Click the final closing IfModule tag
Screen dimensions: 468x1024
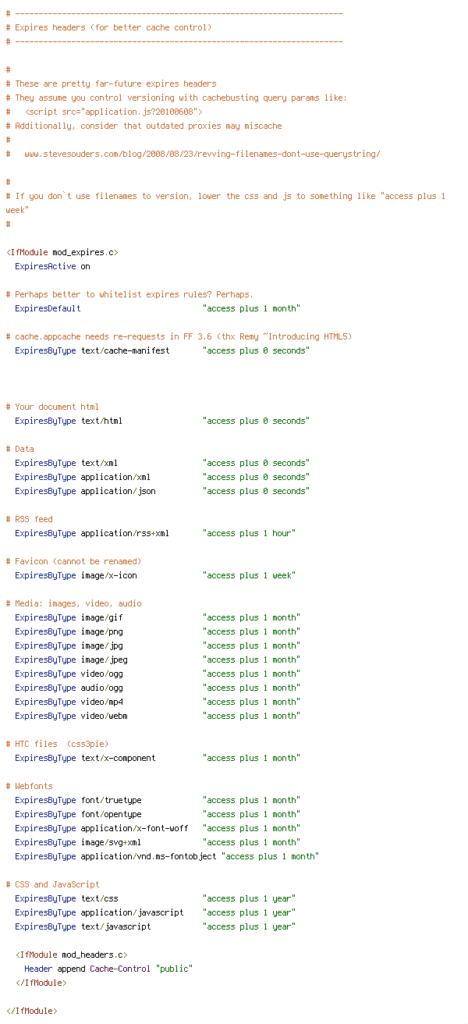[31, 1011]
